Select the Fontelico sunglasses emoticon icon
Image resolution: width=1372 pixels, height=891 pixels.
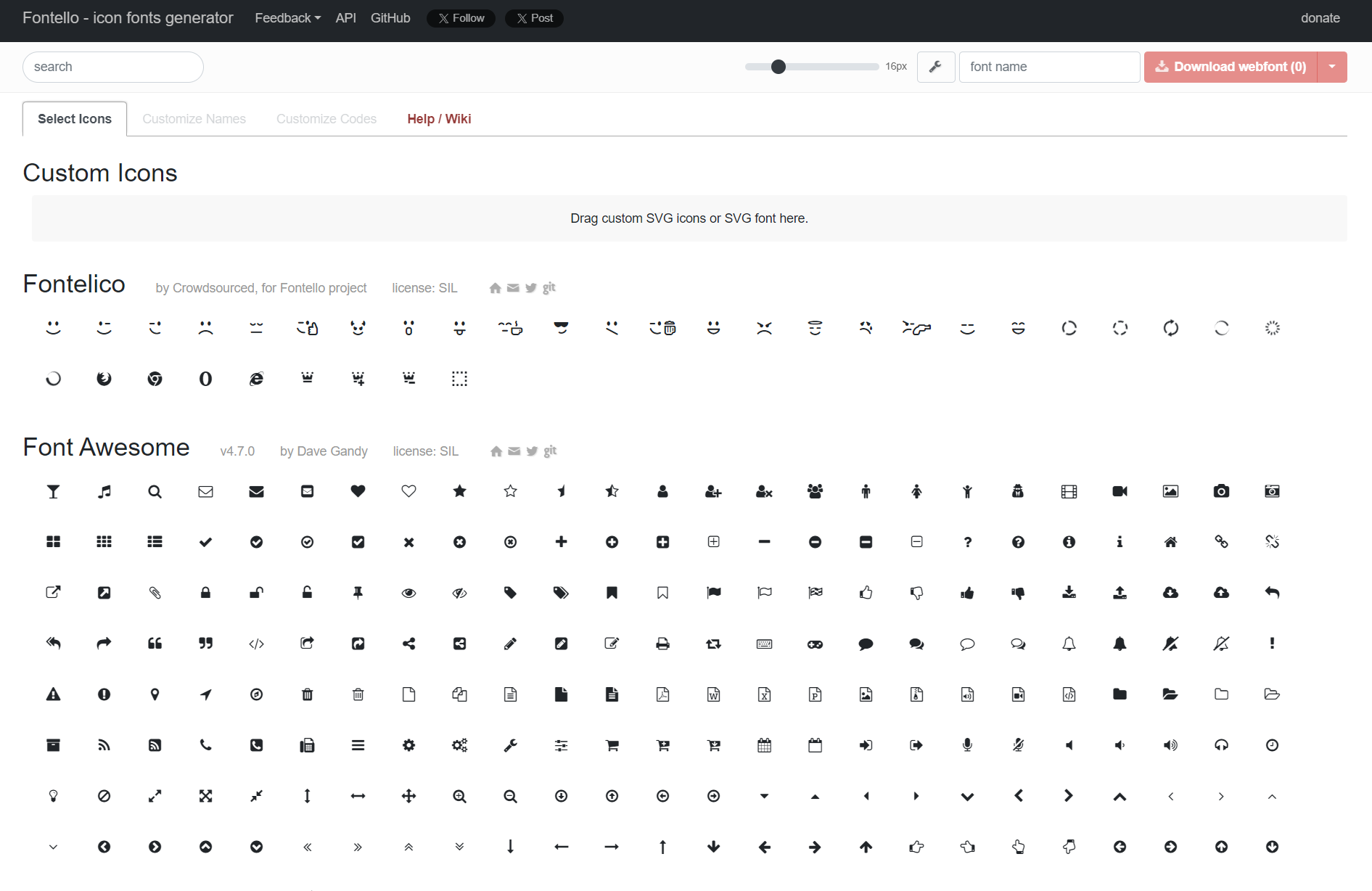coord(562,328)
